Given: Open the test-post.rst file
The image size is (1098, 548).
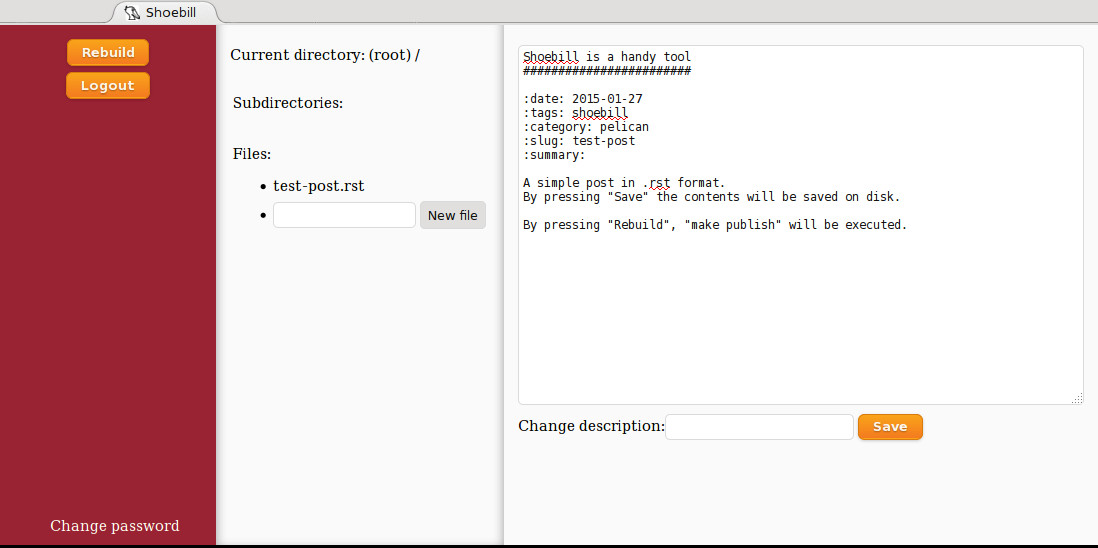Looking at the screenshot, I should click(319, 186).
